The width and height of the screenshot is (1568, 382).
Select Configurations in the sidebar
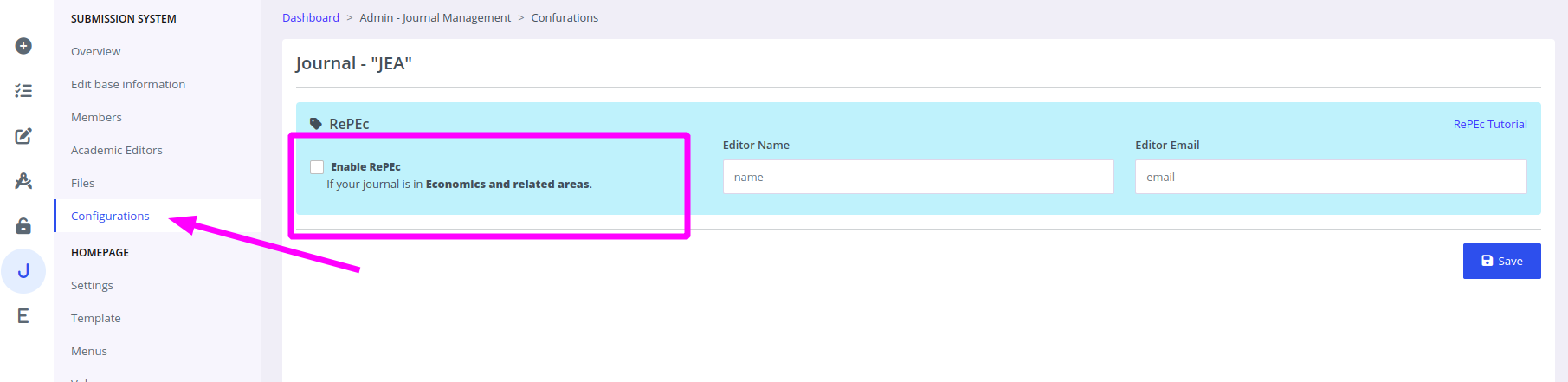(x=110, y=216)
